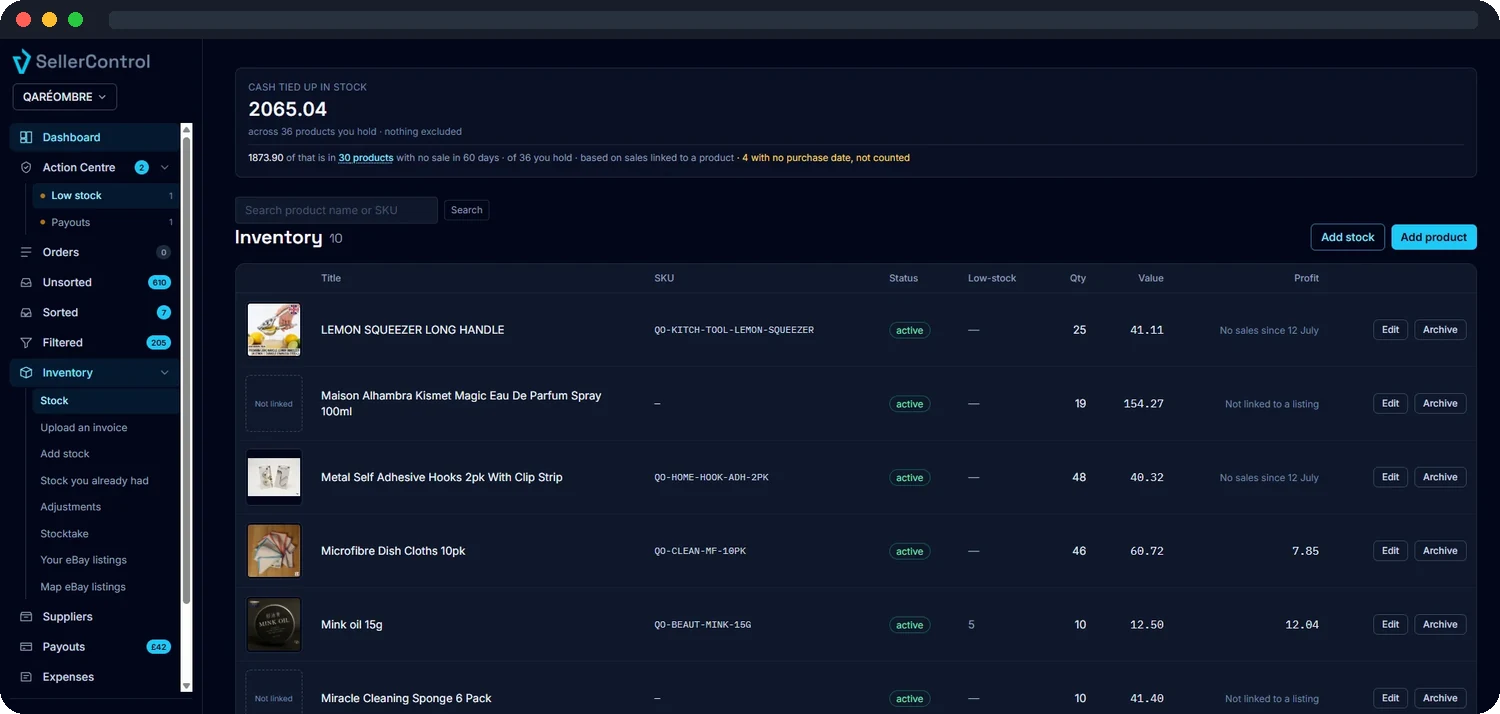Select Low stock in Action Centre
Image resolution: width=1500 pixels, height=714 pixels.
(105, 196)
